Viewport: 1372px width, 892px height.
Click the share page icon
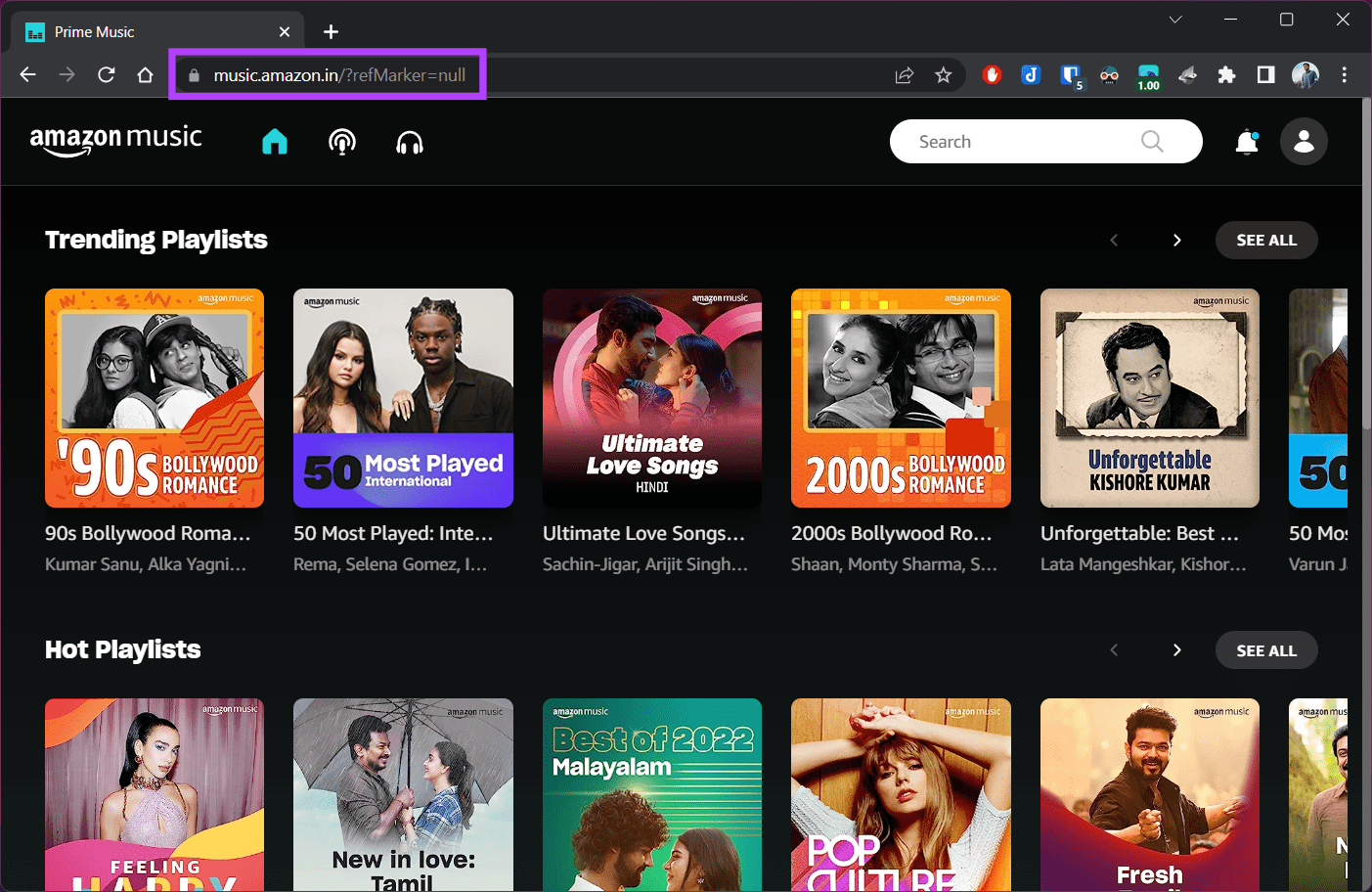pyautogui.click(x=905, y=75)
